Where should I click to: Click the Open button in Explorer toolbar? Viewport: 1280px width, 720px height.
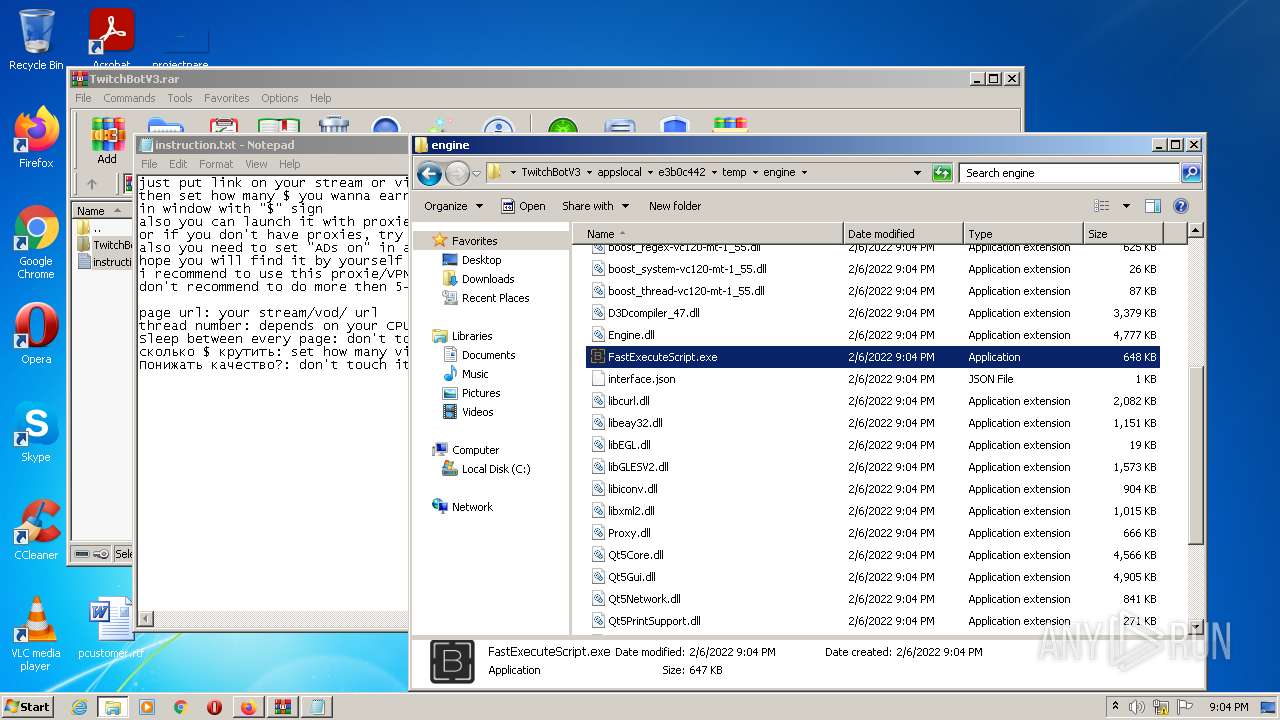point(523,206)
